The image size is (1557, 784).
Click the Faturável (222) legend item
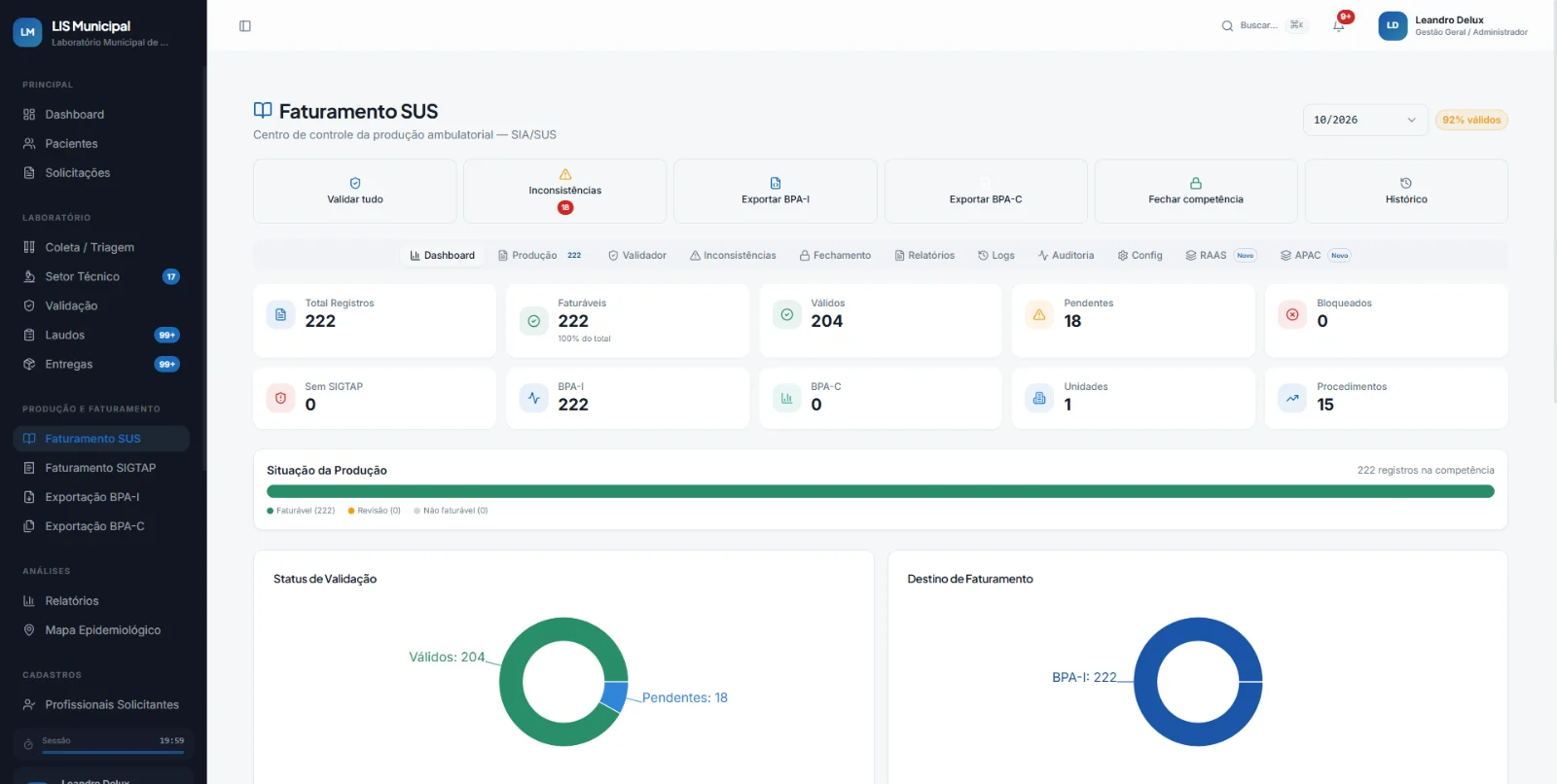coord(301,511)
